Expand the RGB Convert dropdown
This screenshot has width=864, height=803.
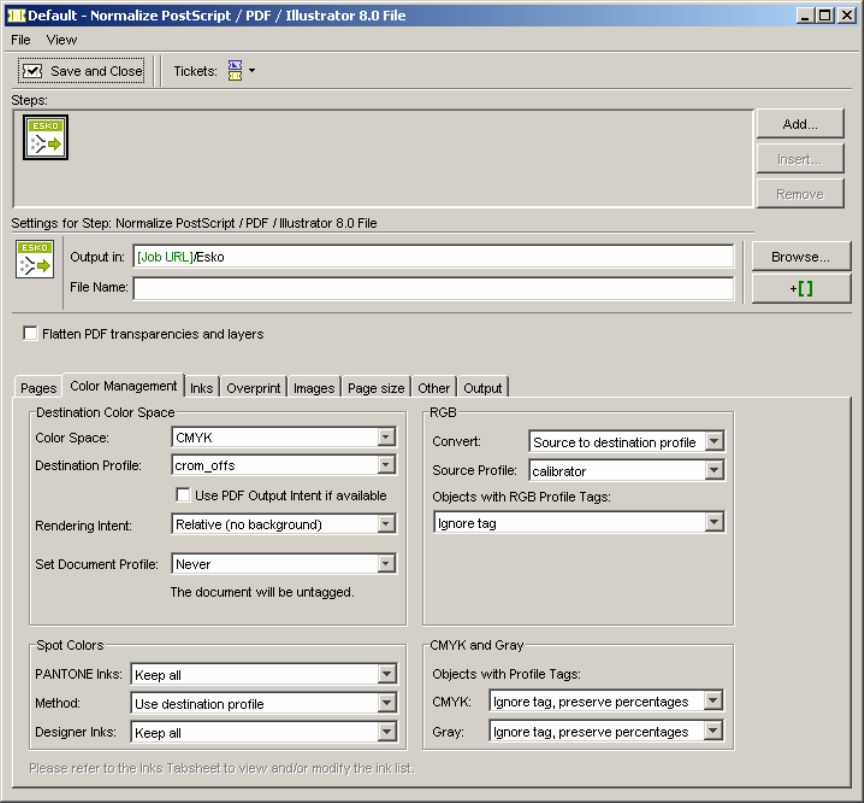pyautogui.click(x=714, y=441)
